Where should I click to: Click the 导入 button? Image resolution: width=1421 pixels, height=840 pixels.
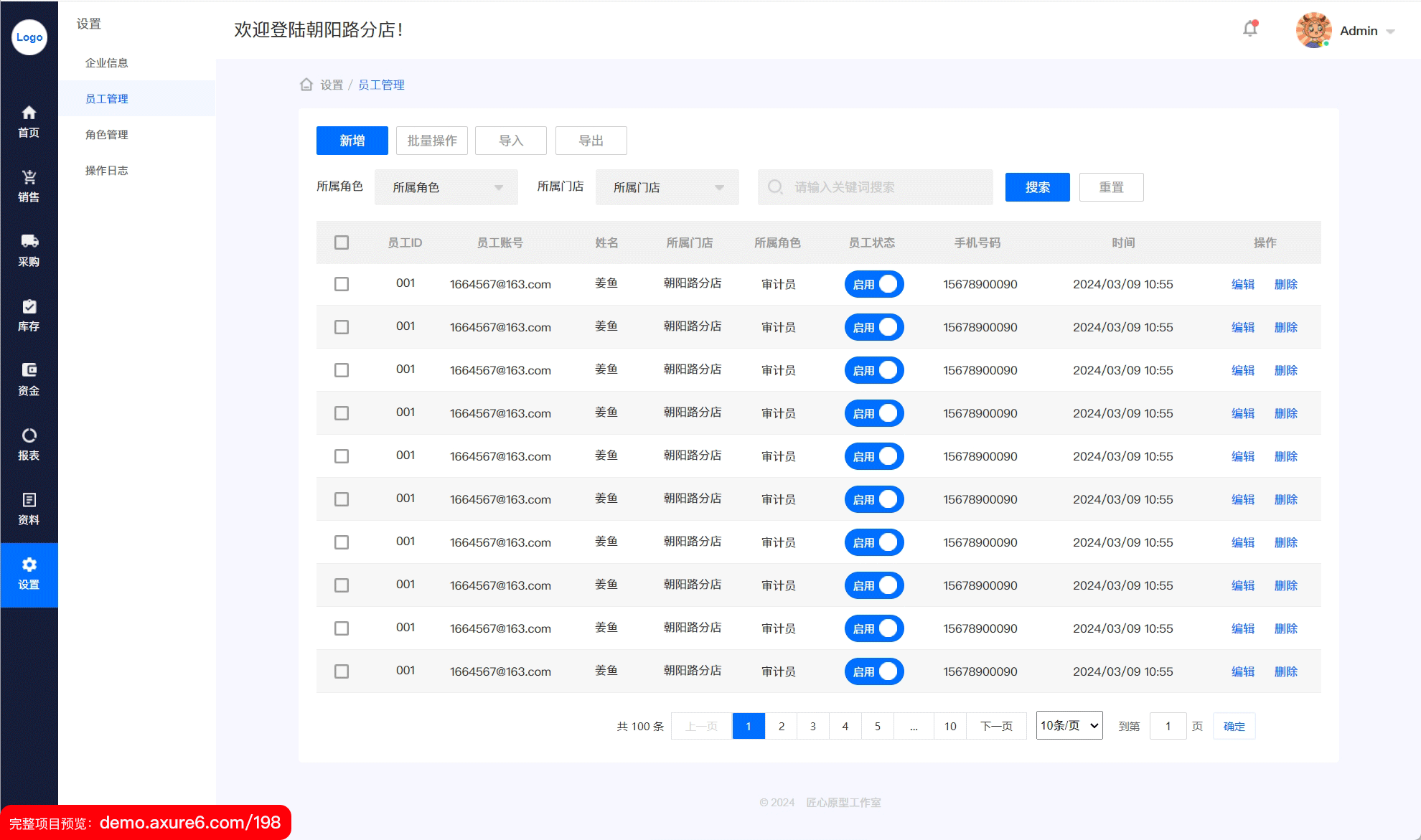pyautogui.click(x=511, y=141)
